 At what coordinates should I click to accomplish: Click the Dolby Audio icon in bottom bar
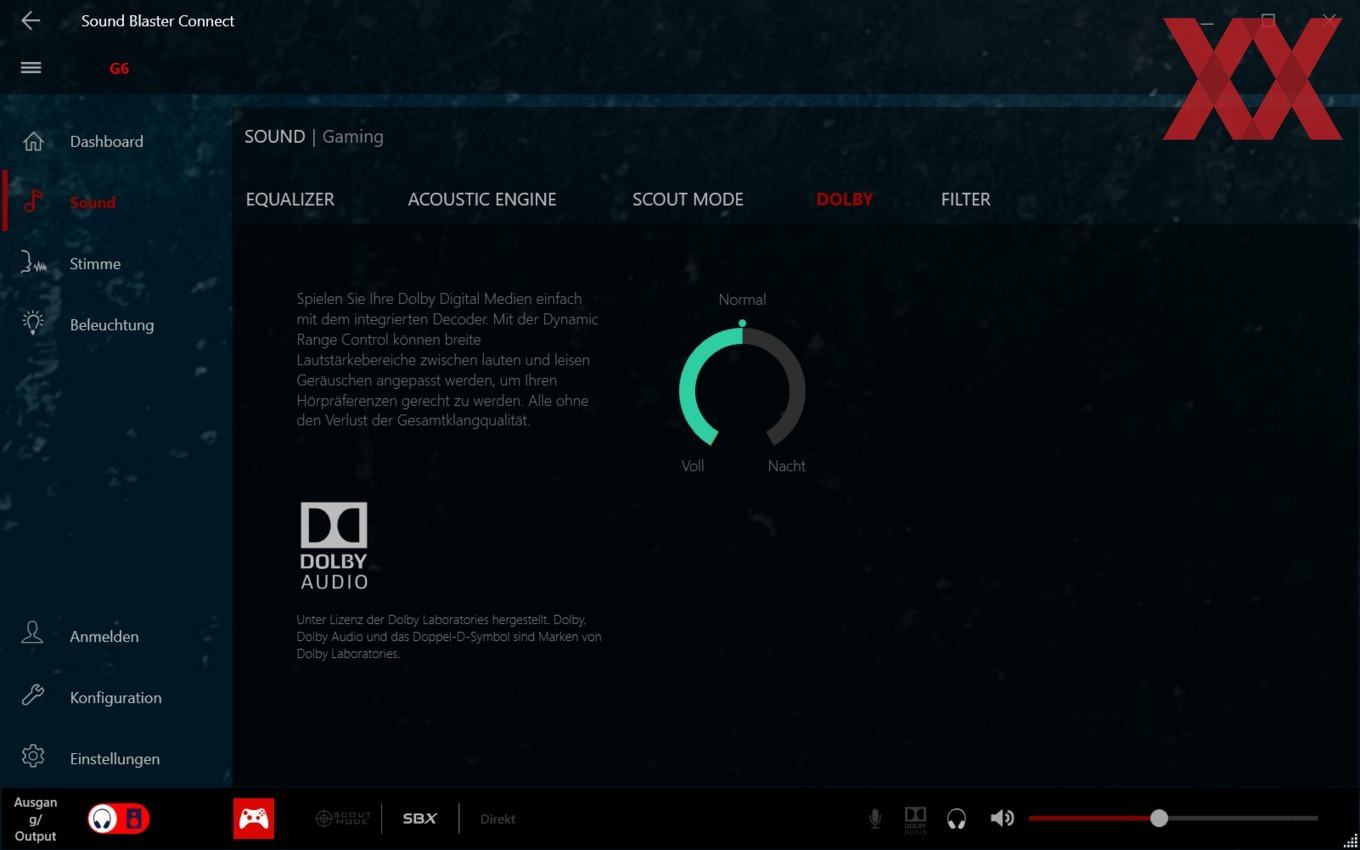coord(915,819)
